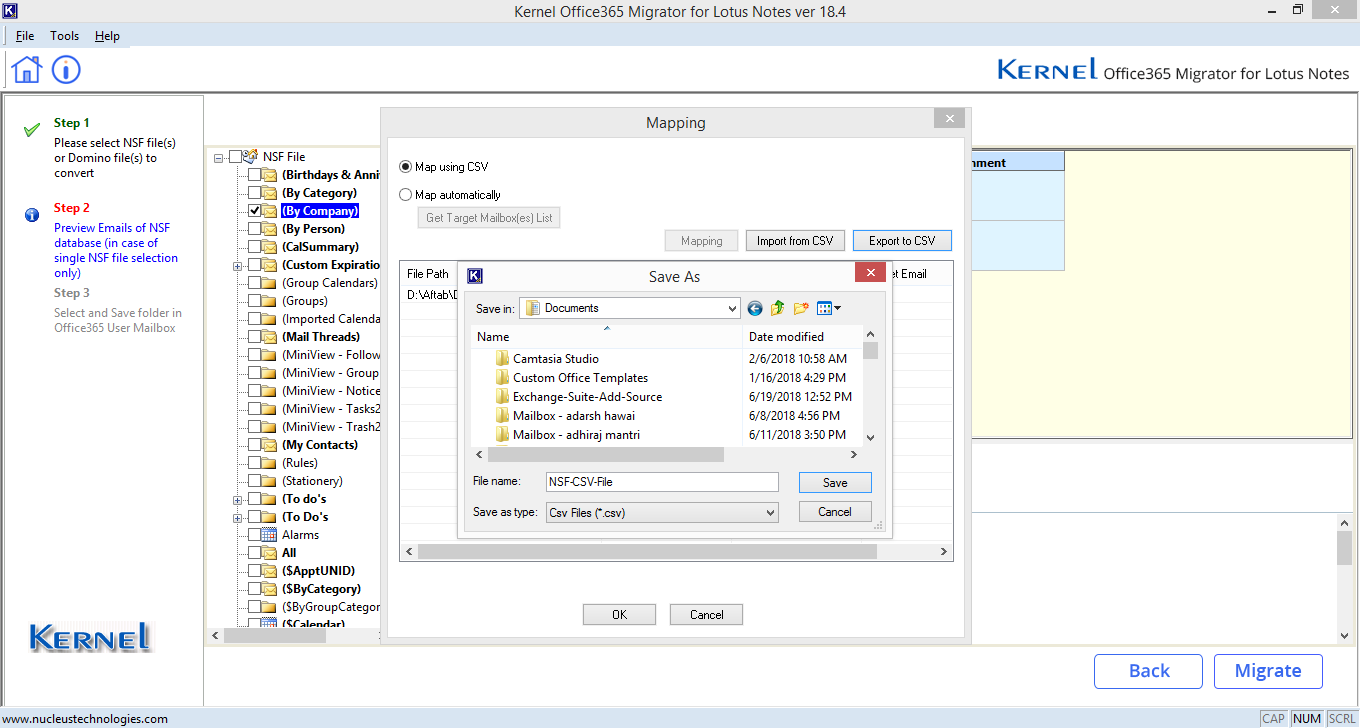This screenshot has height=728, width=1360.
Task: Click the Custom Office Templates folder icon
Action: coord(502,378)
